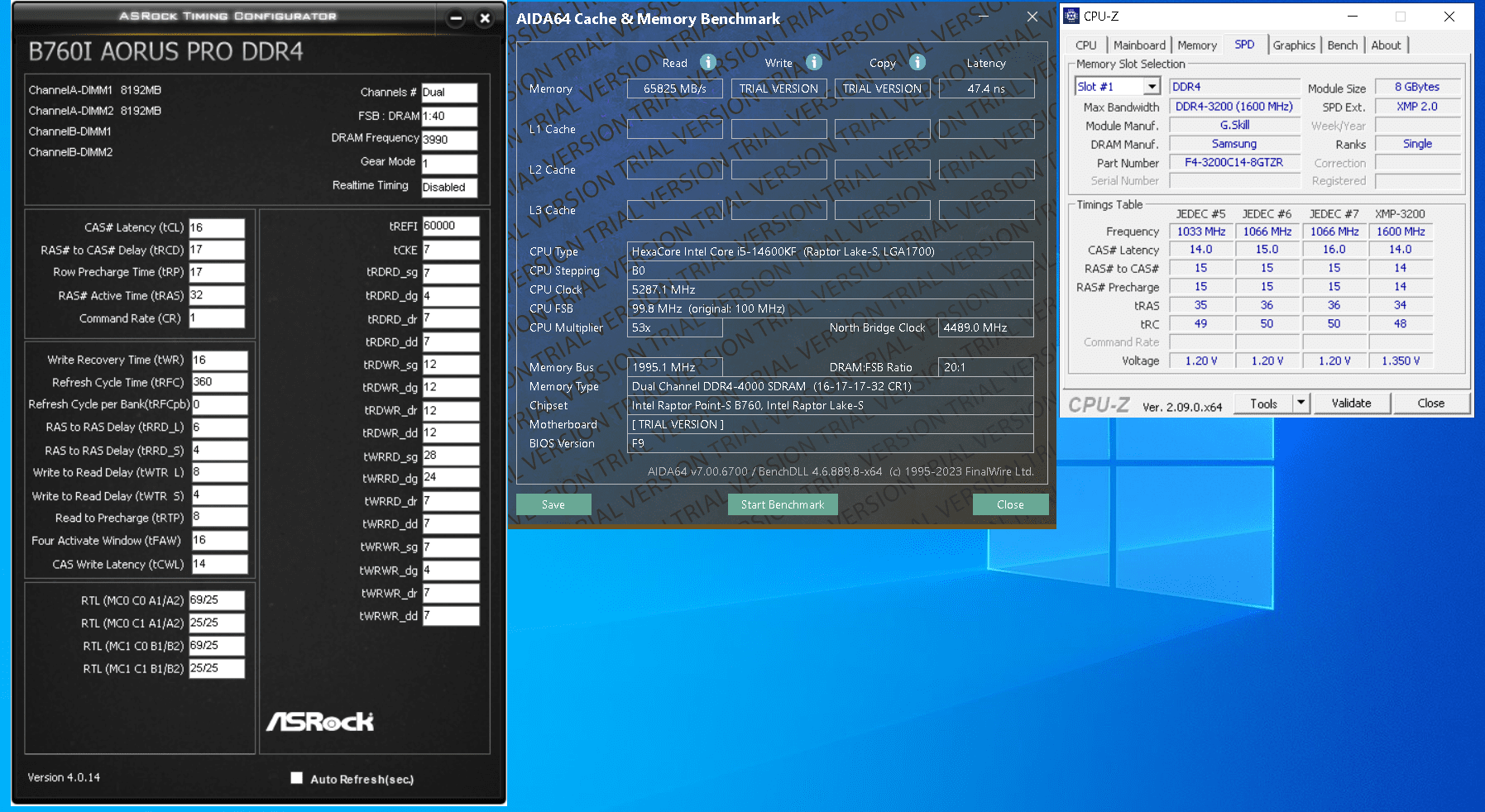Open the Bench tab in CPU-Z
Viewport: 1485px width, 812px height.
tap(1342, 45)
